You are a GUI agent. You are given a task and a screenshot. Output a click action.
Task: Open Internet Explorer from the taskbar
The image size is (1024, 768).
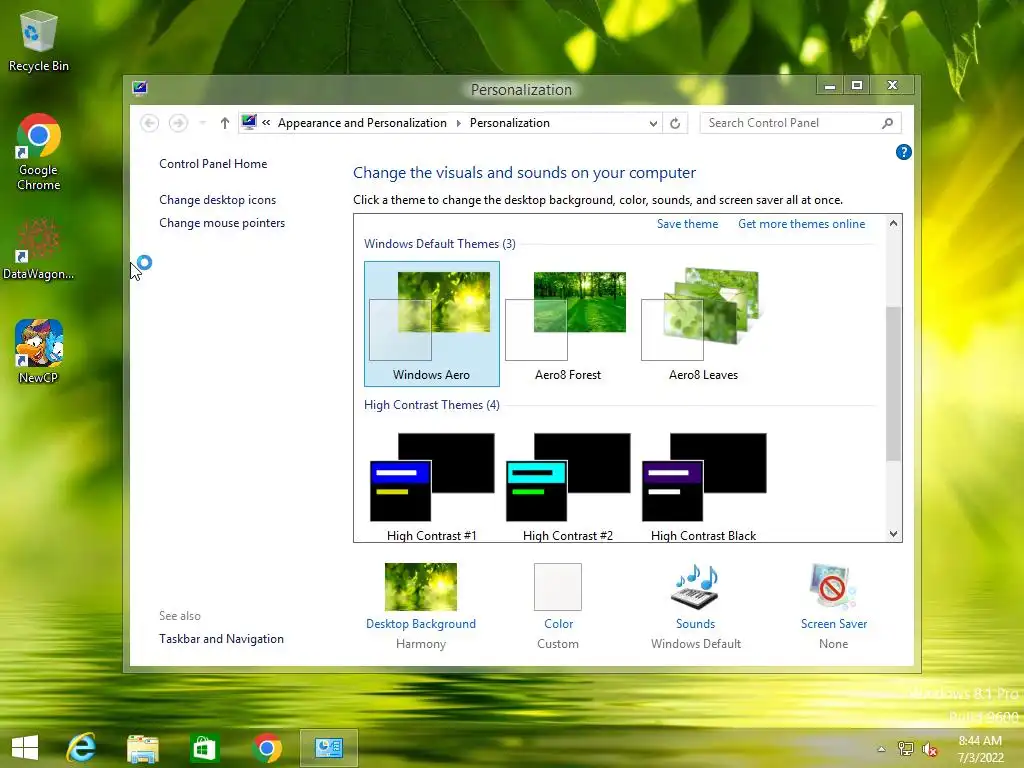tap(81, 748)
